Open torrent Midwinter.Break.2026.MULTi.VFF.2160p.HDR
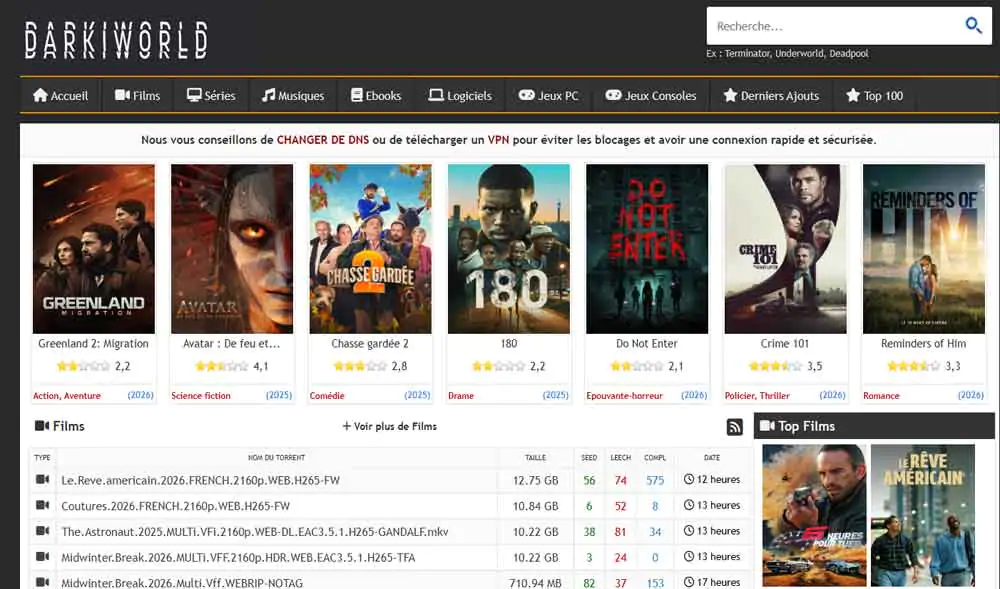Image resolution: width=1000 pixels, height=589 pixels. [238, 558]
